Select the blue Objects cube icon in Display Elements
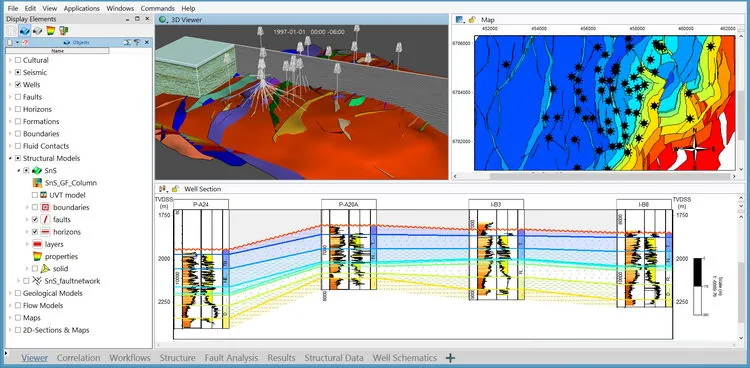The width and height of the screenshot is (750, 368). click(x=24, y=31)
